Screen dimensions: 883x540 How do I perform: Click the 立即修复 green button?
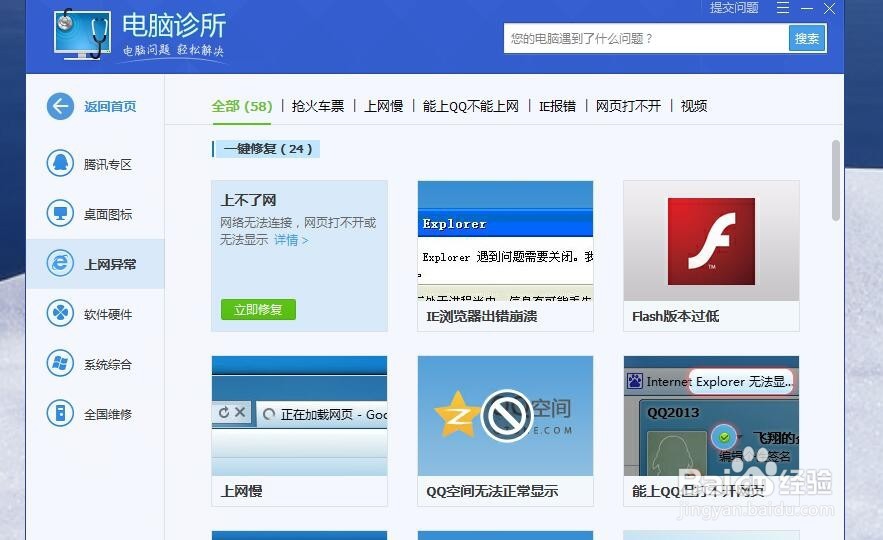(x=258, y=310)
